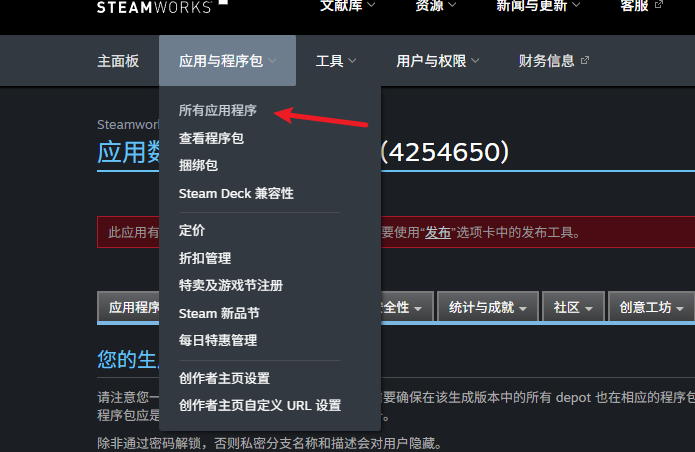Open external link icon next to 客服

[x=659, y=5]
